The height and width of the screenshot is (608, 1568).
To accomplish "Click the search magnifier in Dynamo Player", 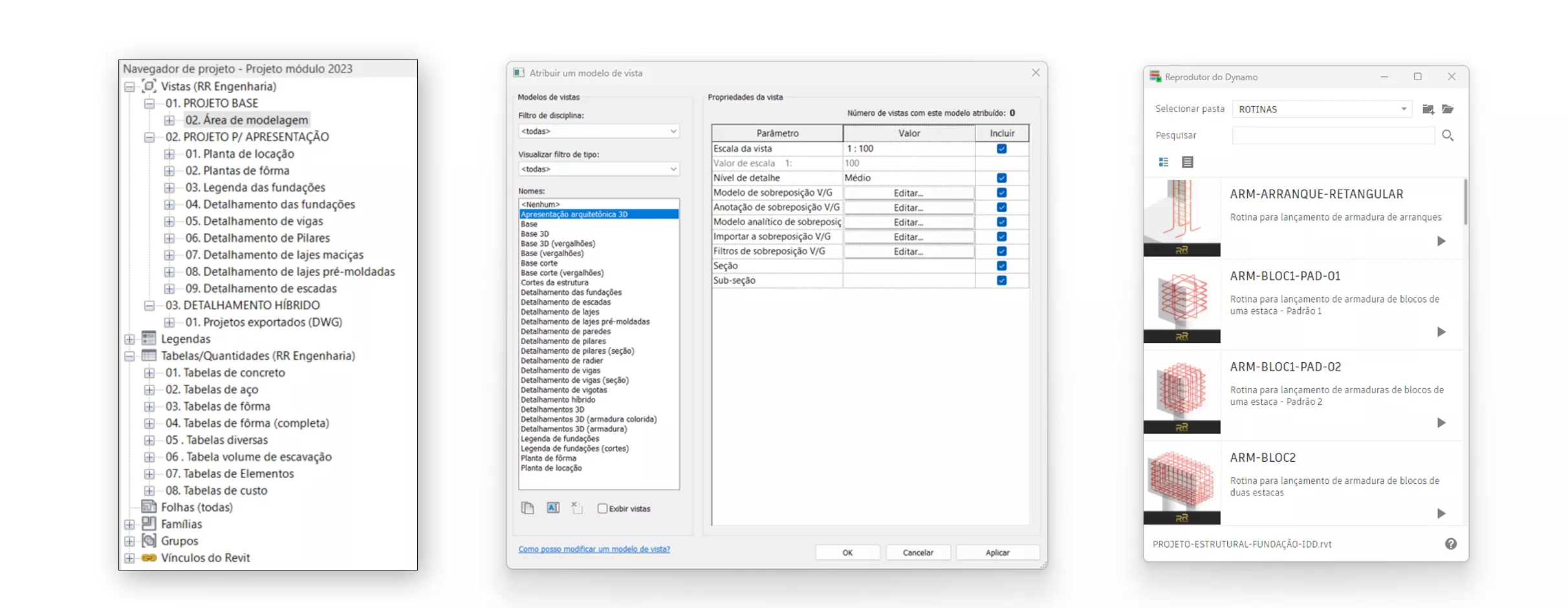I will pos(1449,135).
